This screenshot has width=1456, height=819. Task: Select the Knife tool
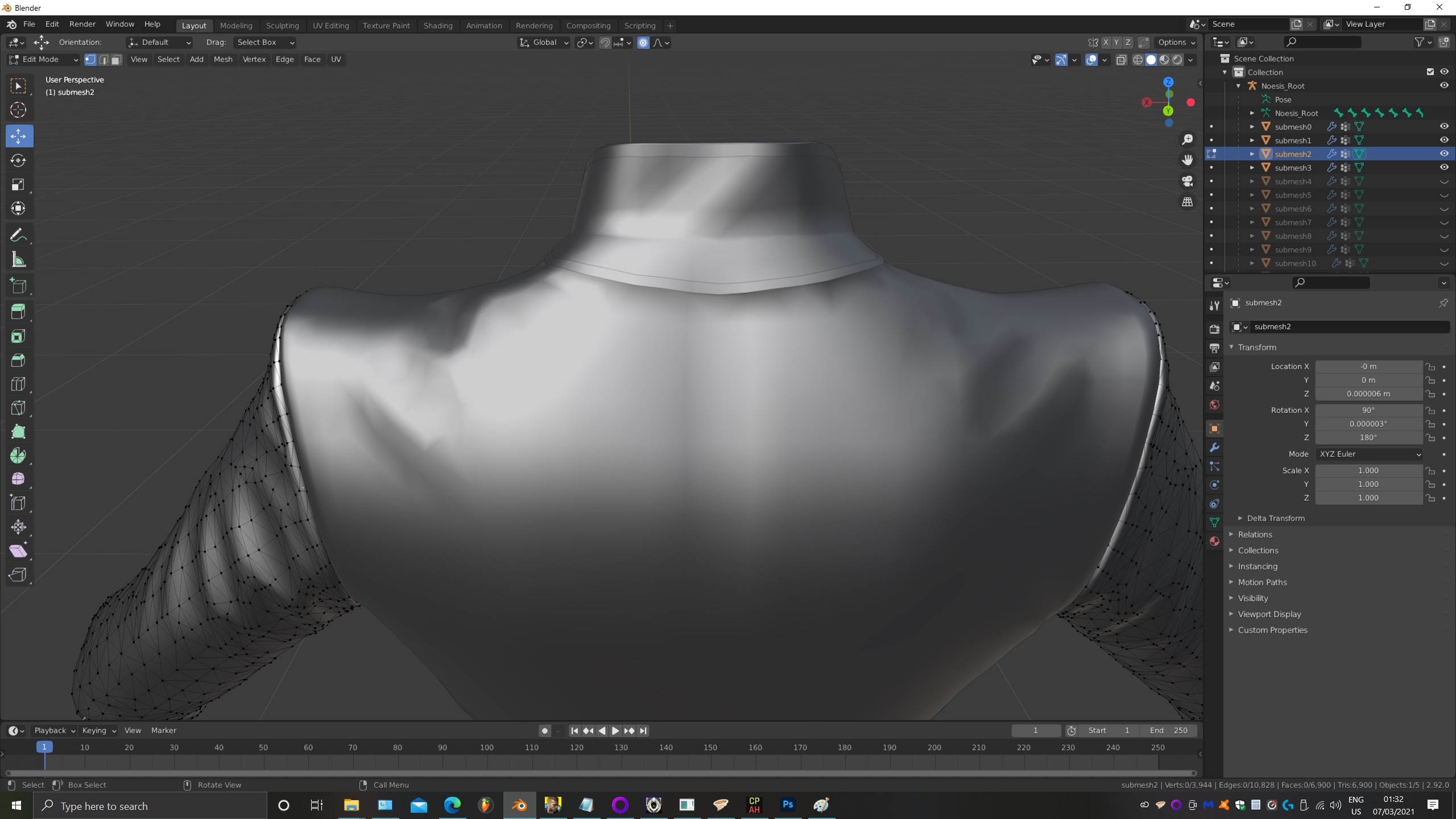click(x=18, y=408)
